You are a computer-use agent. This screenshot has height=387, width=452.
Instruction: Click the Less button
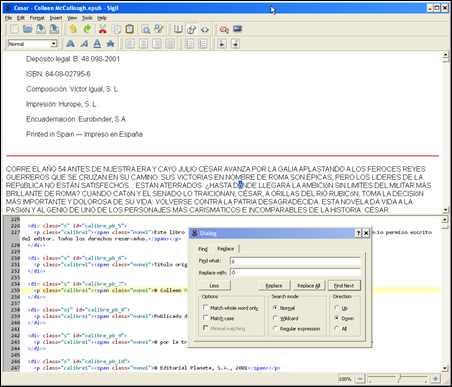click(214, 286)
